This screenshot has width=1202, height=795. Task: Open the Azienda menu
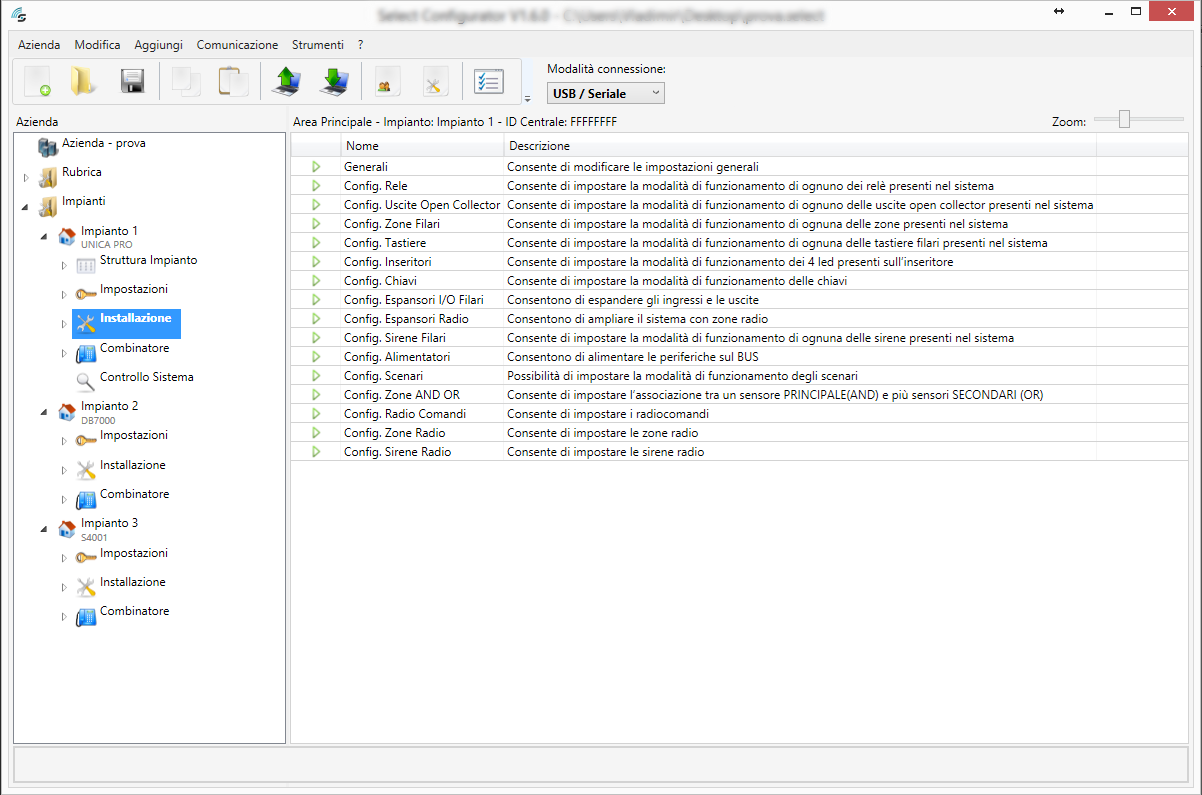(39, 45)
